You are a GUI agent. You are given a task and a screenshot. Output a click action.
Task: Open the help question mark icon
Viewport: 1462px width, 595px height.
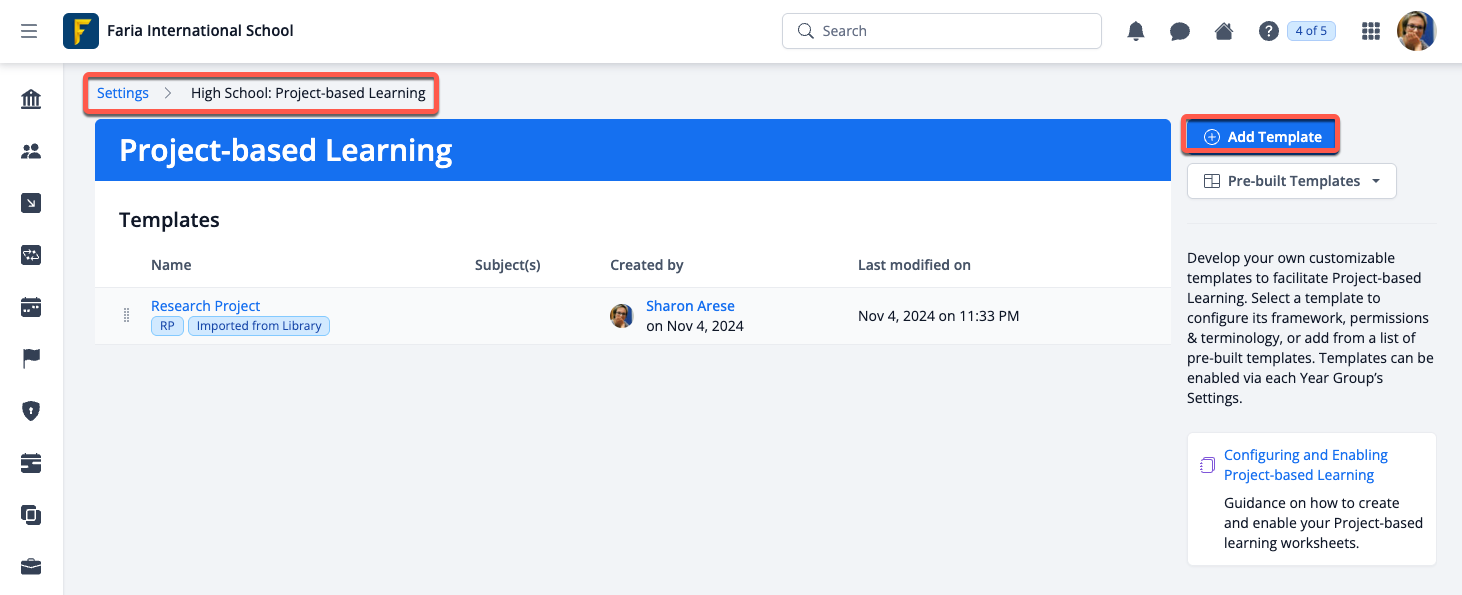(1268, 31)
